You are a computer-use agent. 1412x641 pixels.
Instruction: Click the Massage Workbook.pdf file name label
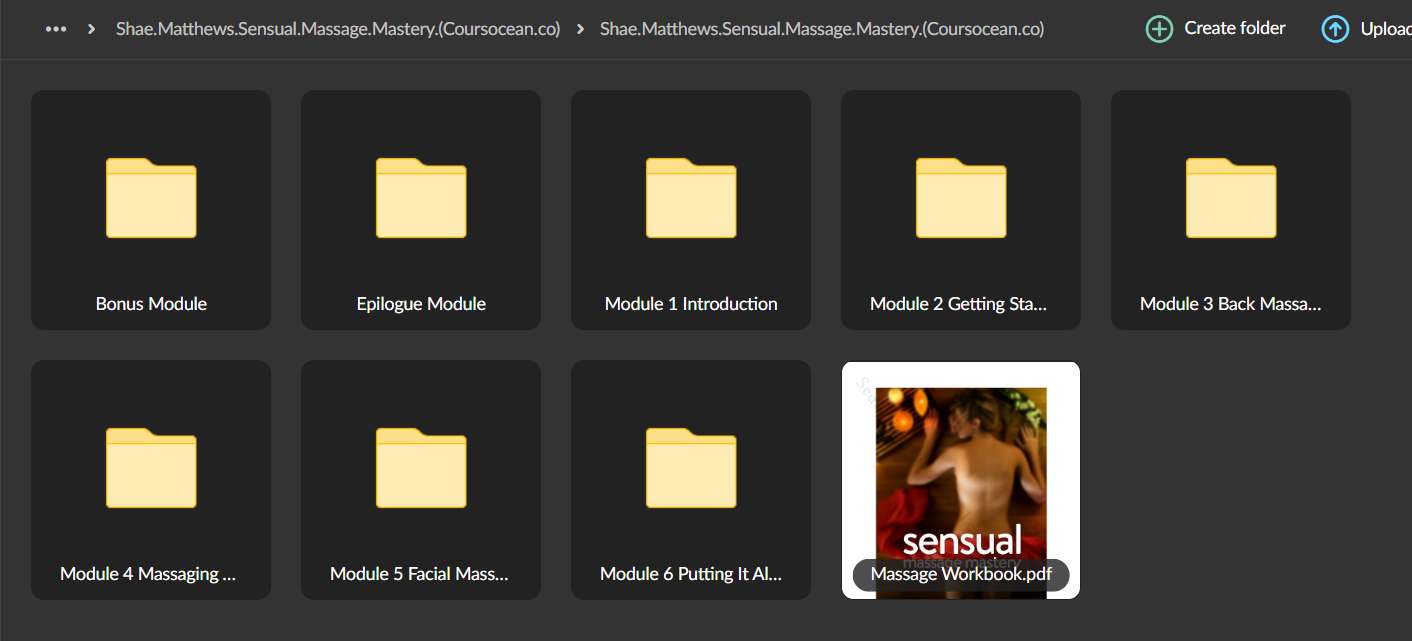961,574
